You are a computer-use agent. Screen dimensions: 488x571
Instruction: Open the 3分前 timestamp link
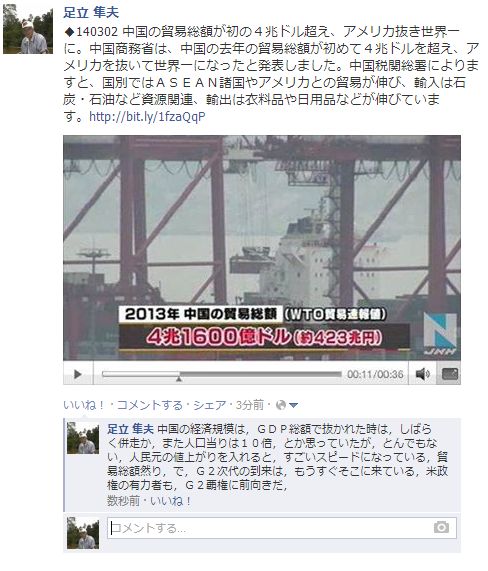[x=249, y=405]
